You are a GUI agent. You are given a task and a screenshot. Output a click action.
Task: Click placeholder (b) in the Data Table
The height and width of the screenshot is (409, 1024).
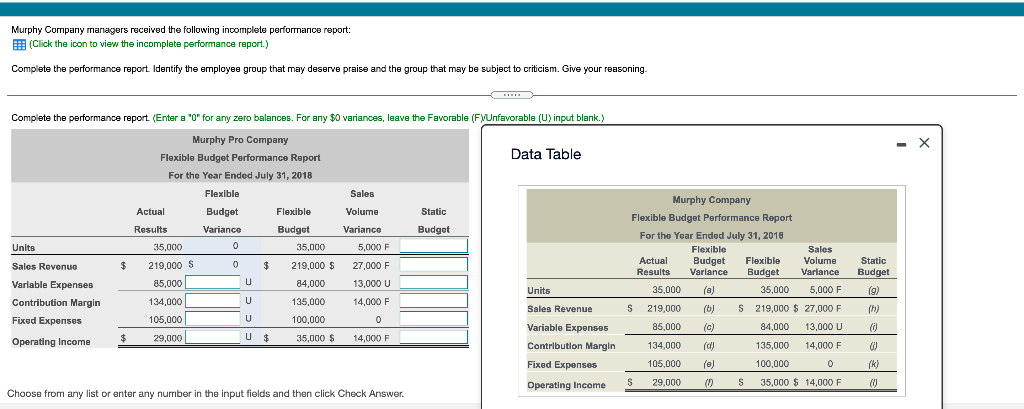[709, 308]
